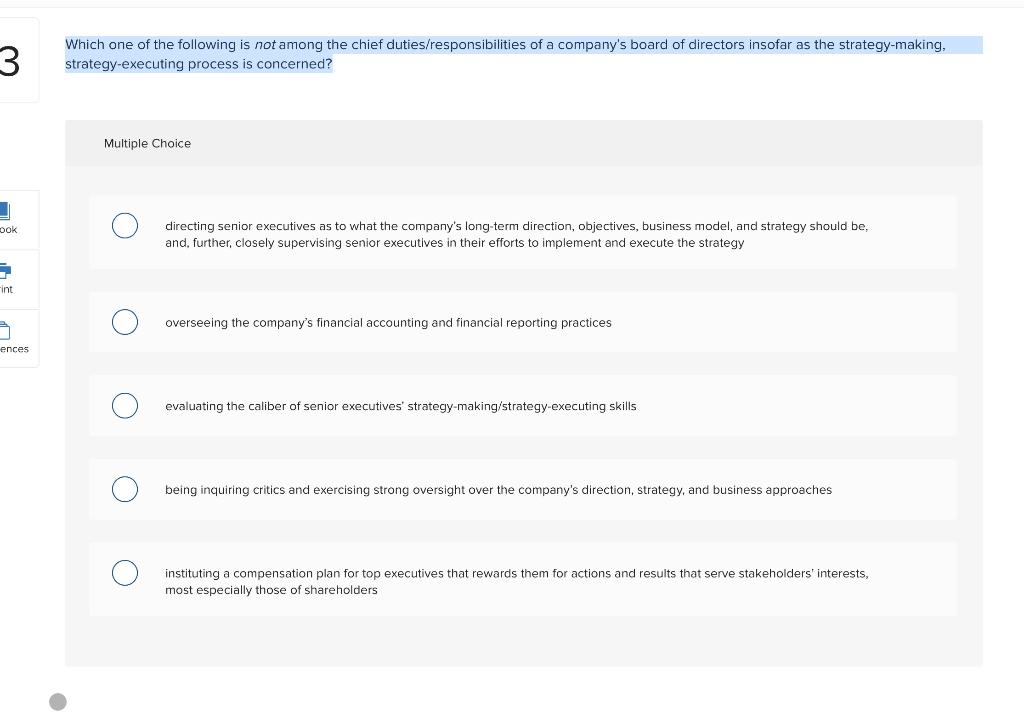This screenshot has height=718, width=1024.
Task: Mark the radio beside the 'evaluating the caliber' answer
Action: click(124, 405)
